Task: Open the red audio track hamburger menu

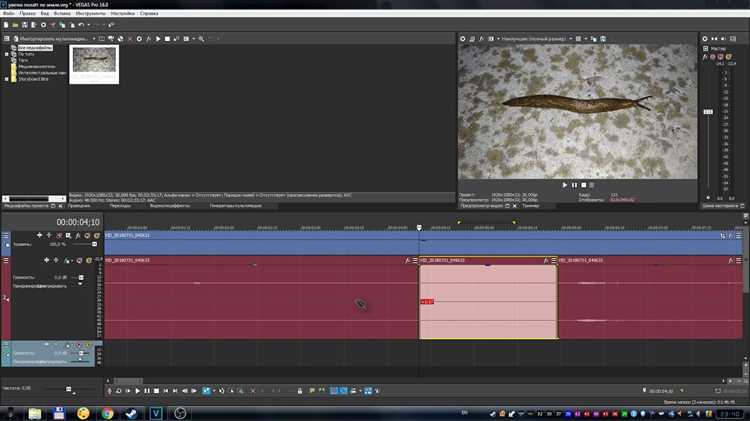Action: (6, 260)
